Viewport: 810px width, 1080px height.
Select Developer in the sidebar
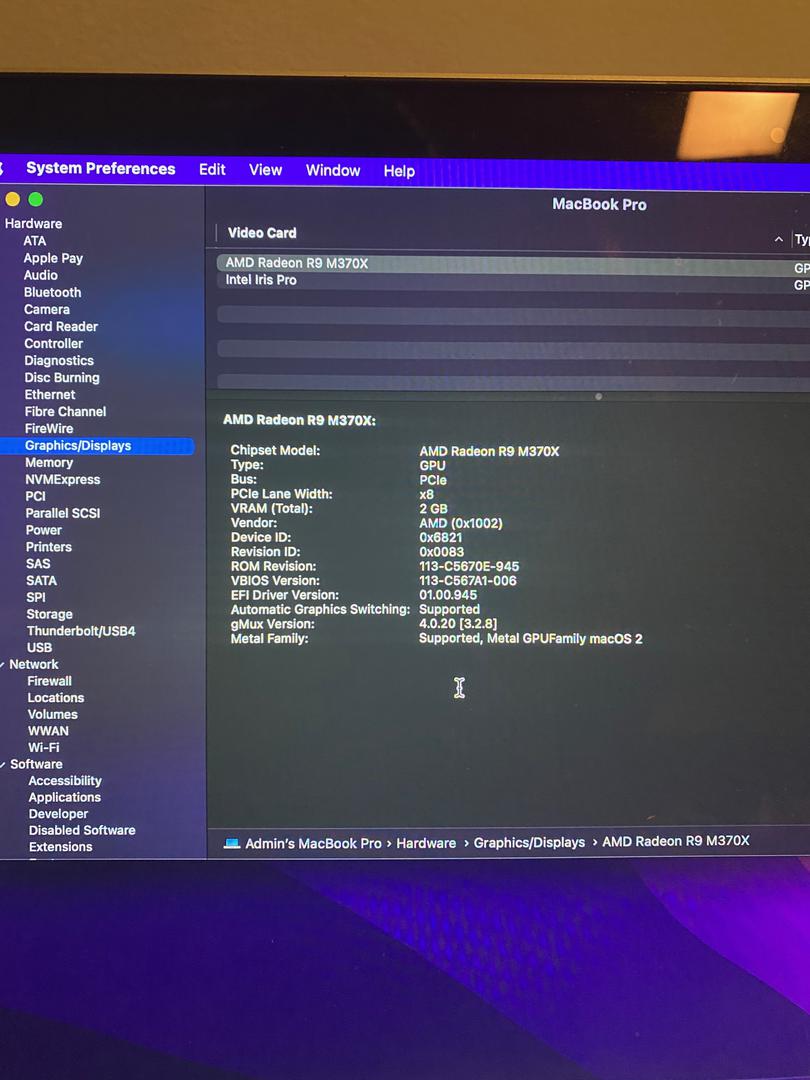(x=59, y=814)
